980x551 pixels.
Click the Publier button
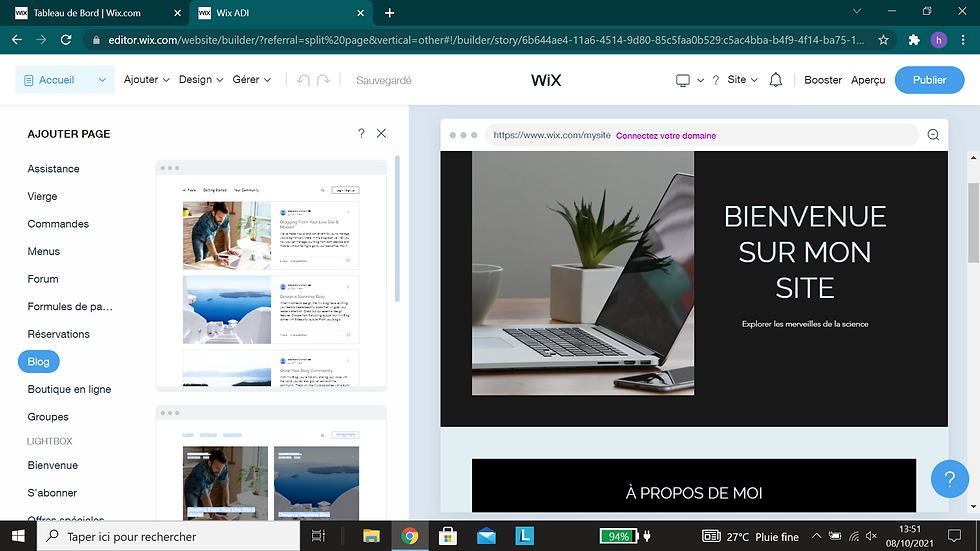(x=929, y=80)
